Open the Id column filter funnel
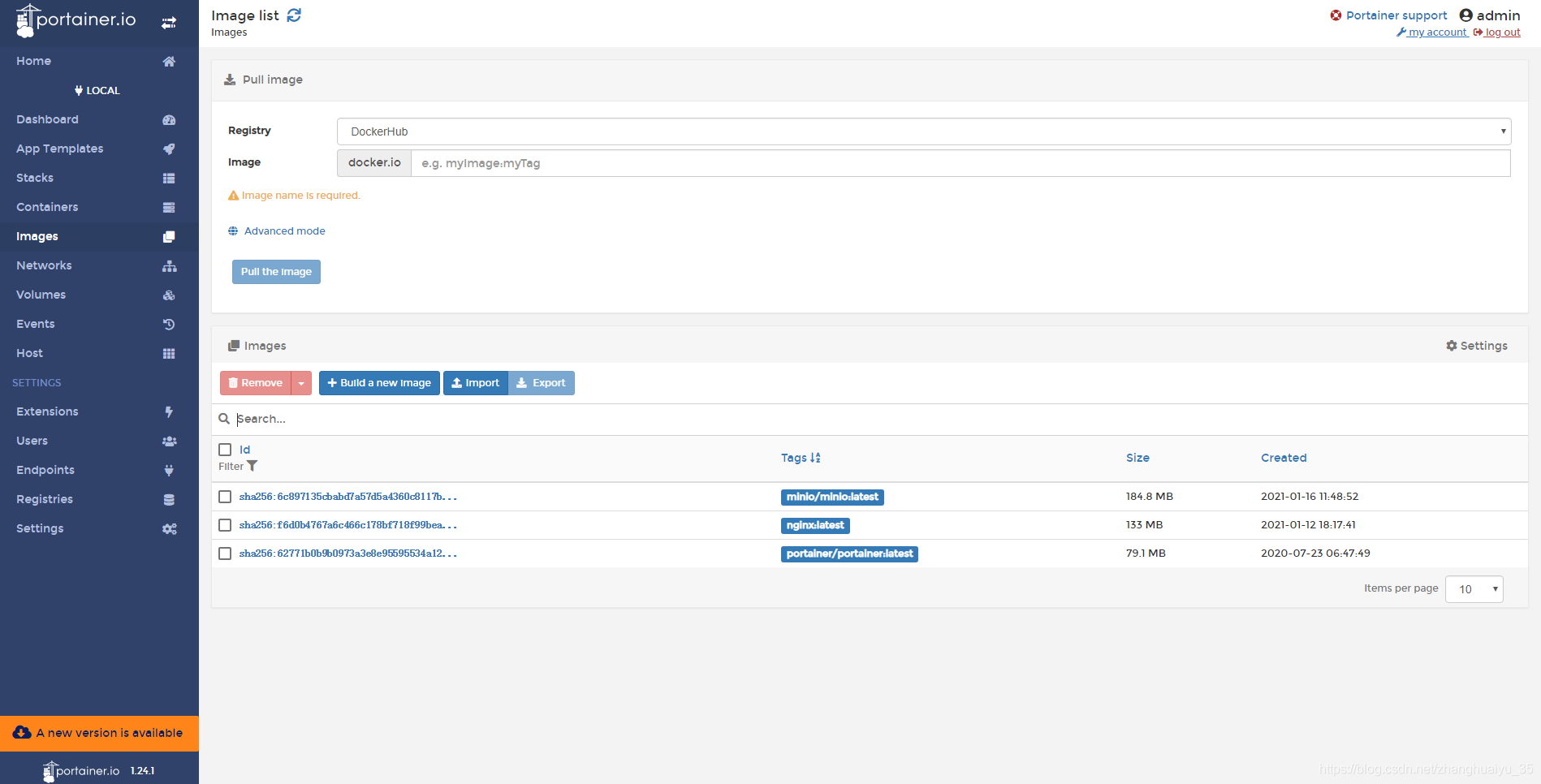 252,466
